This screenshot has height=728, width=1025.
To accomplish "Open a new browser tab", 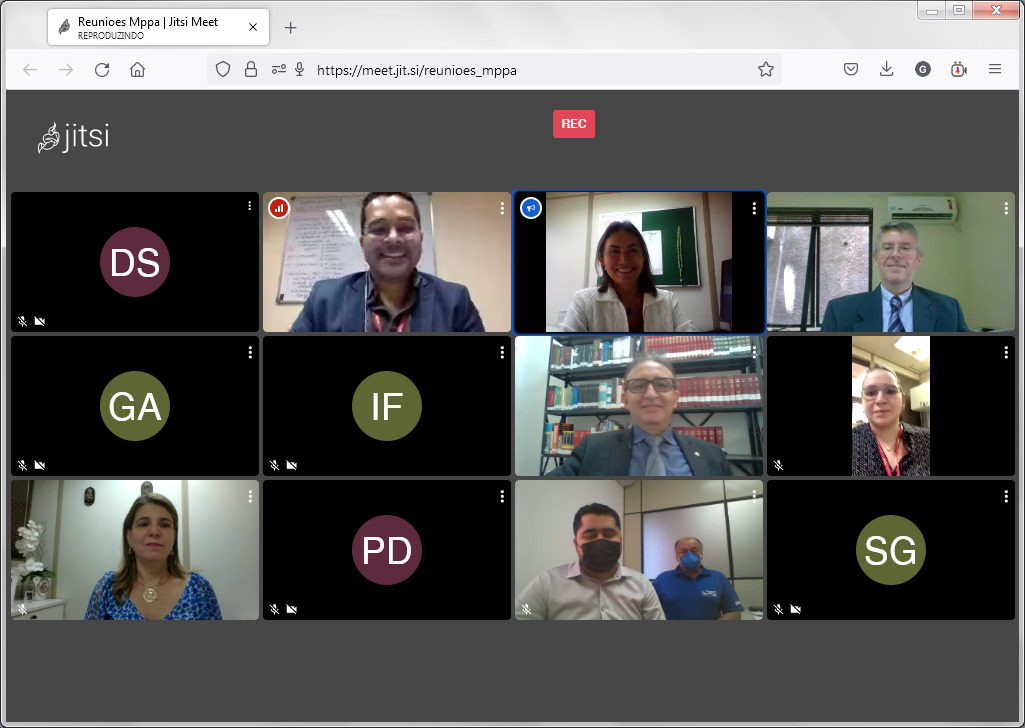I will (291, 27).
